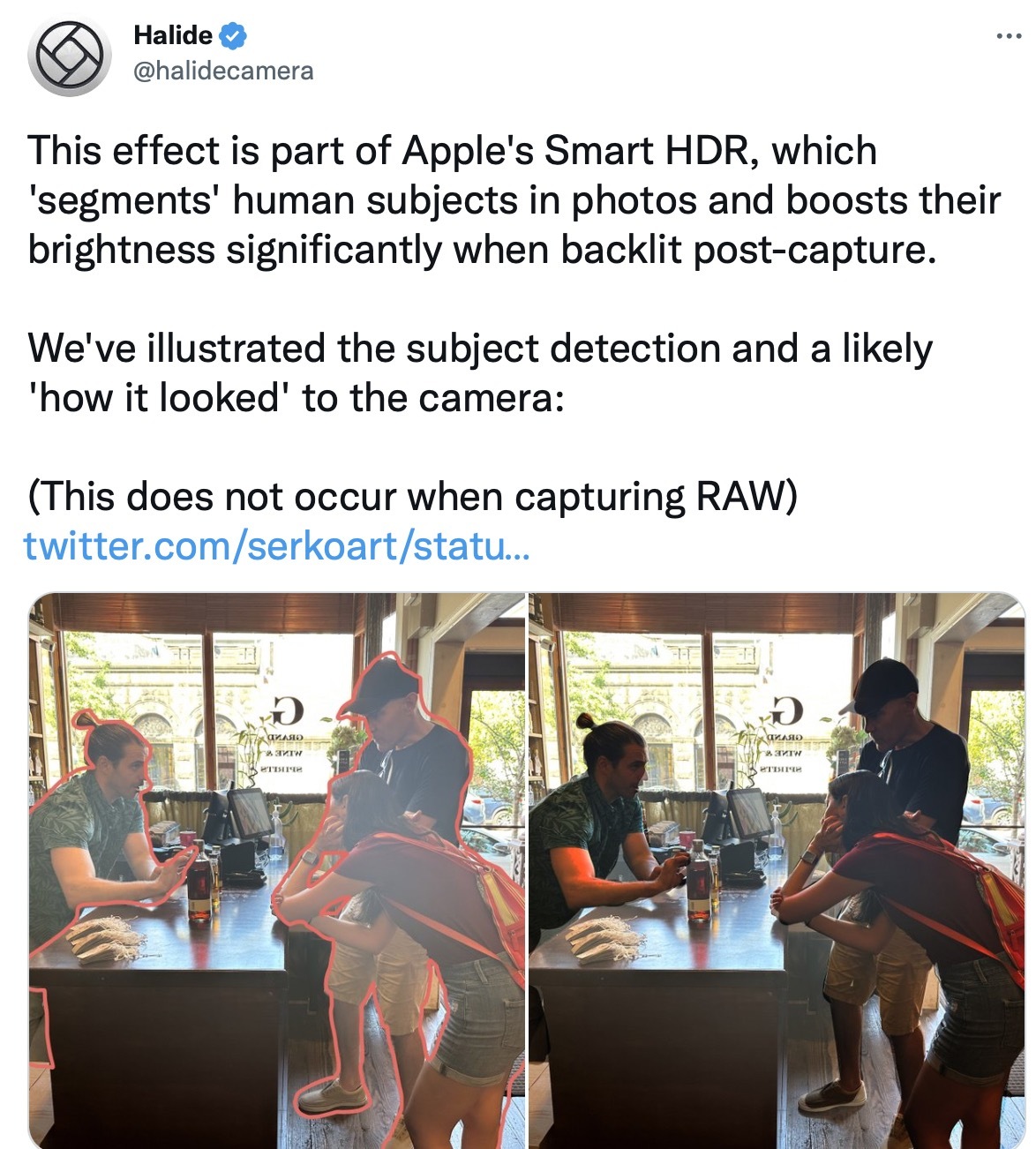1036x1149 pixels.
Task: Click the sneaker in the left photo
Action: tap(333, 1095)
